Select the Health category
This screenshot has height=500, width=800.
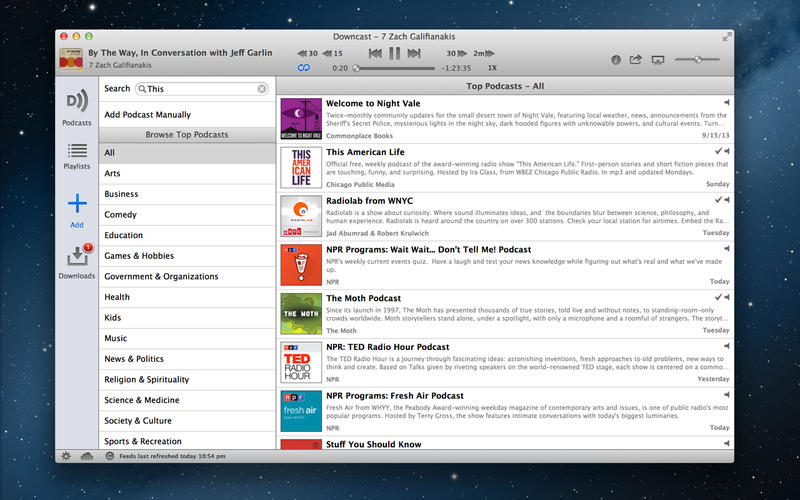click(187, 297)
